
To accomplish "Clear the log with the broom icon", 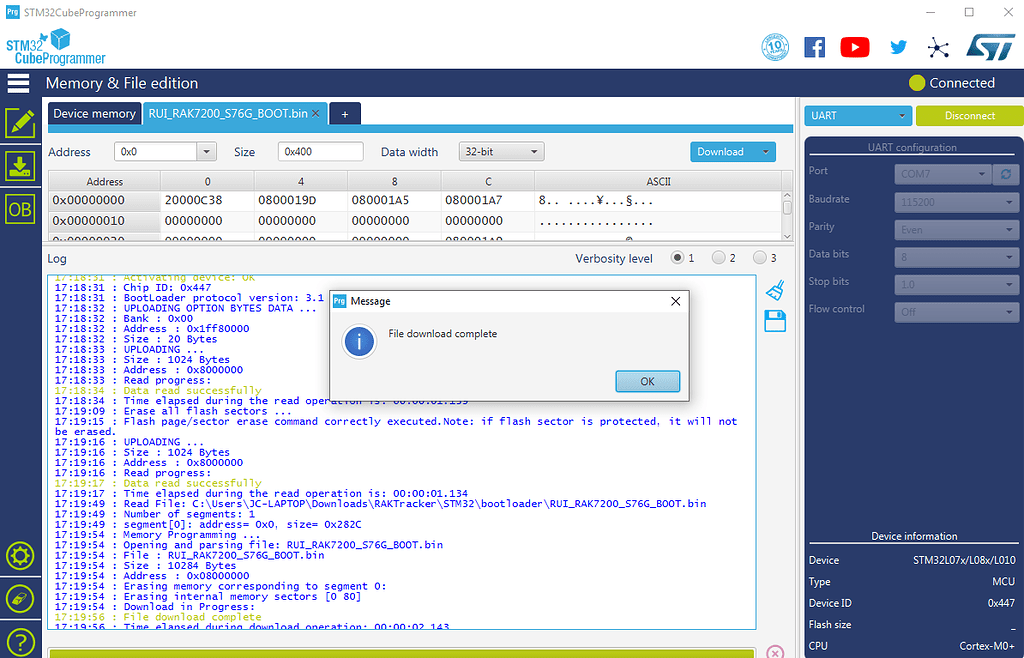I will click(x=774, y=290).
